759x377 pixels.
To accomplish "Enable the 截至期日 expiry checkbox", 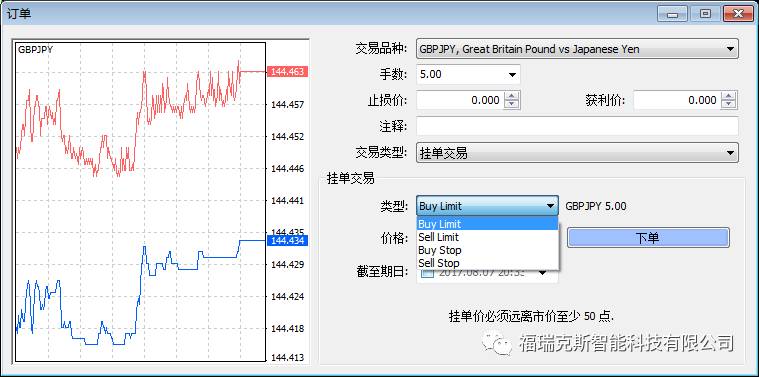I will click(427, 272).
